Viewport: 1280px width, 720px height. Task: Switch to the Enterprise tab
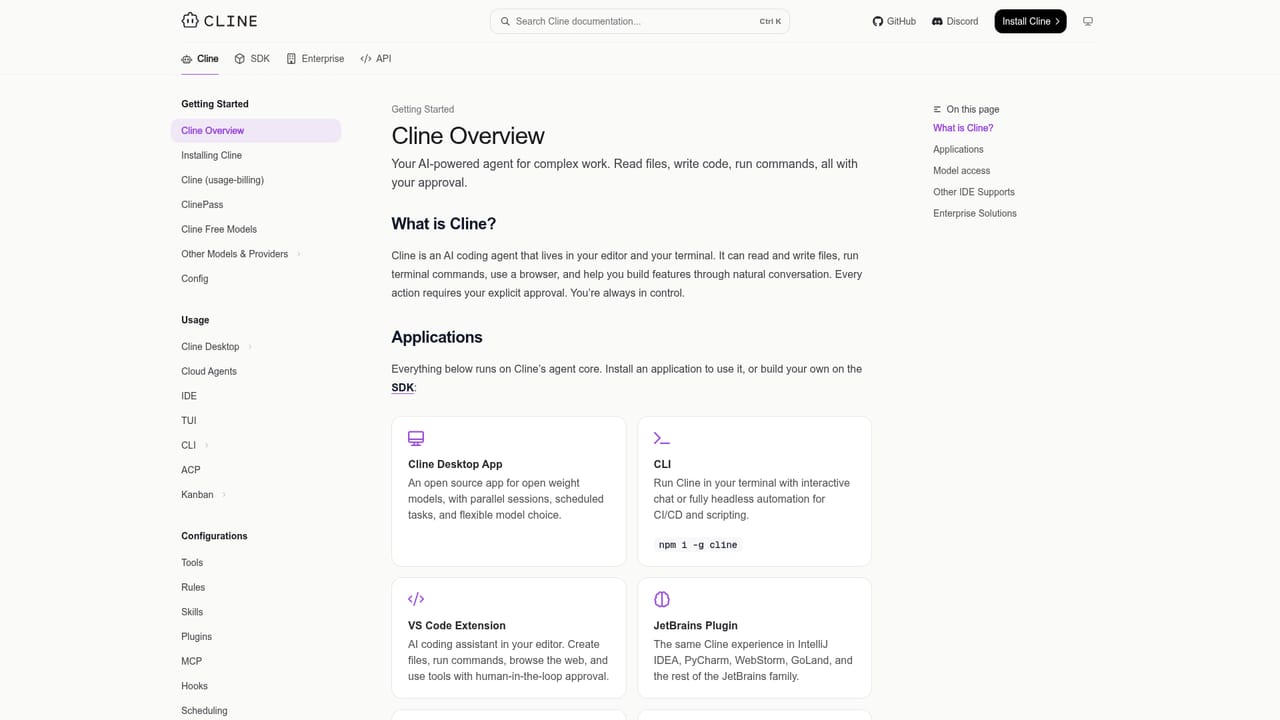tap(315, 59)
